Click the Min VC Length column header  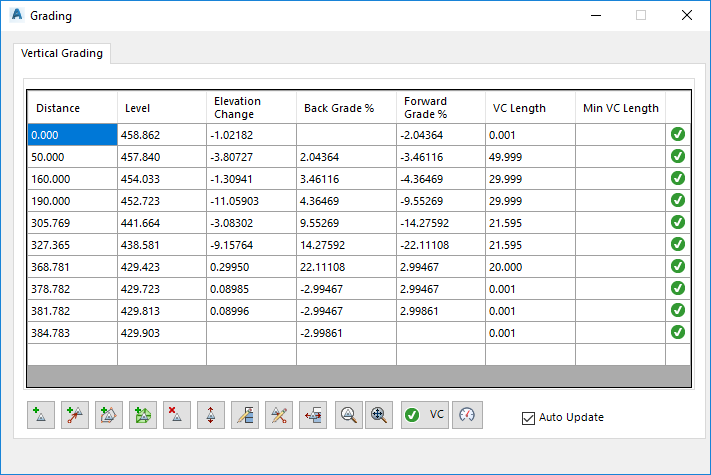tap(620, 108)
